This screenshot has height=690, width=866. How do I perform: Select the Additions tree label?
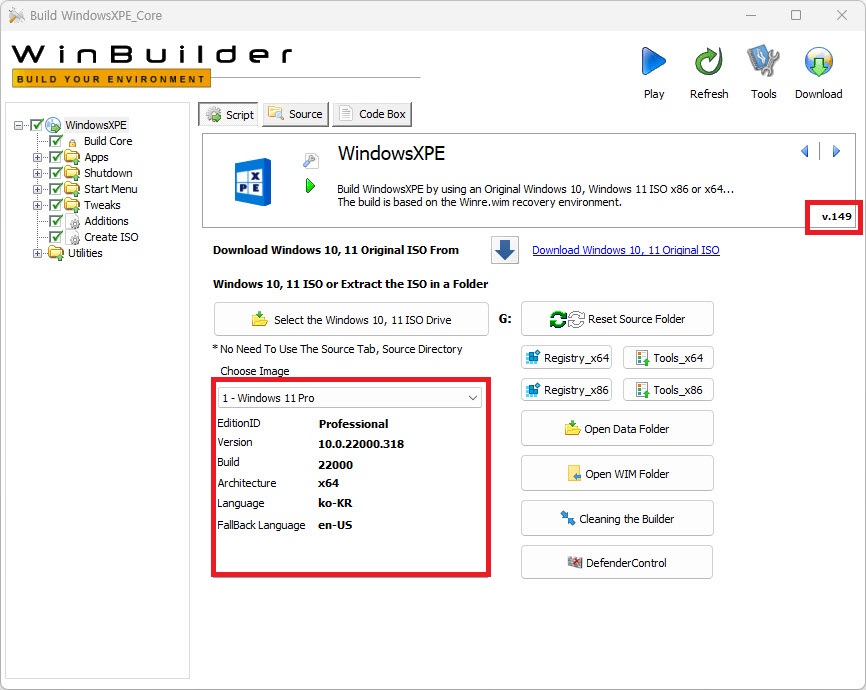[x=107, y=221]
